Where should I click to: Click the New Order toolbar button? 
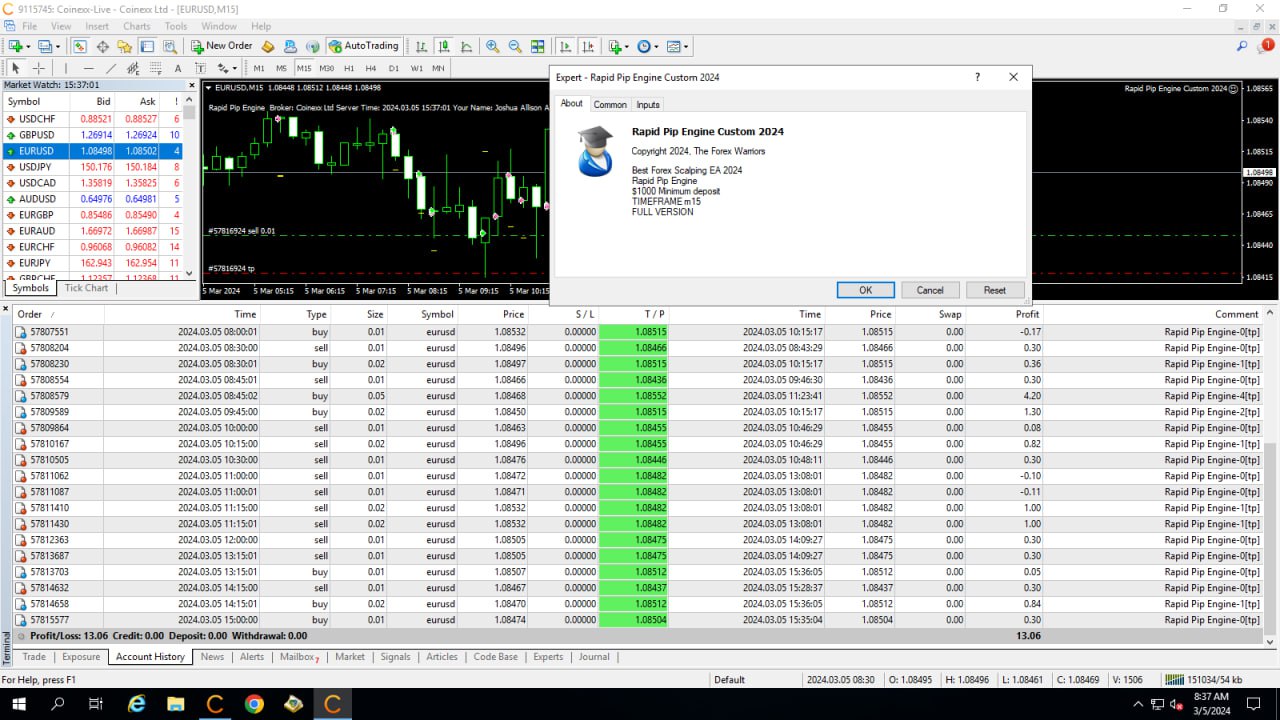click(222, 46)
